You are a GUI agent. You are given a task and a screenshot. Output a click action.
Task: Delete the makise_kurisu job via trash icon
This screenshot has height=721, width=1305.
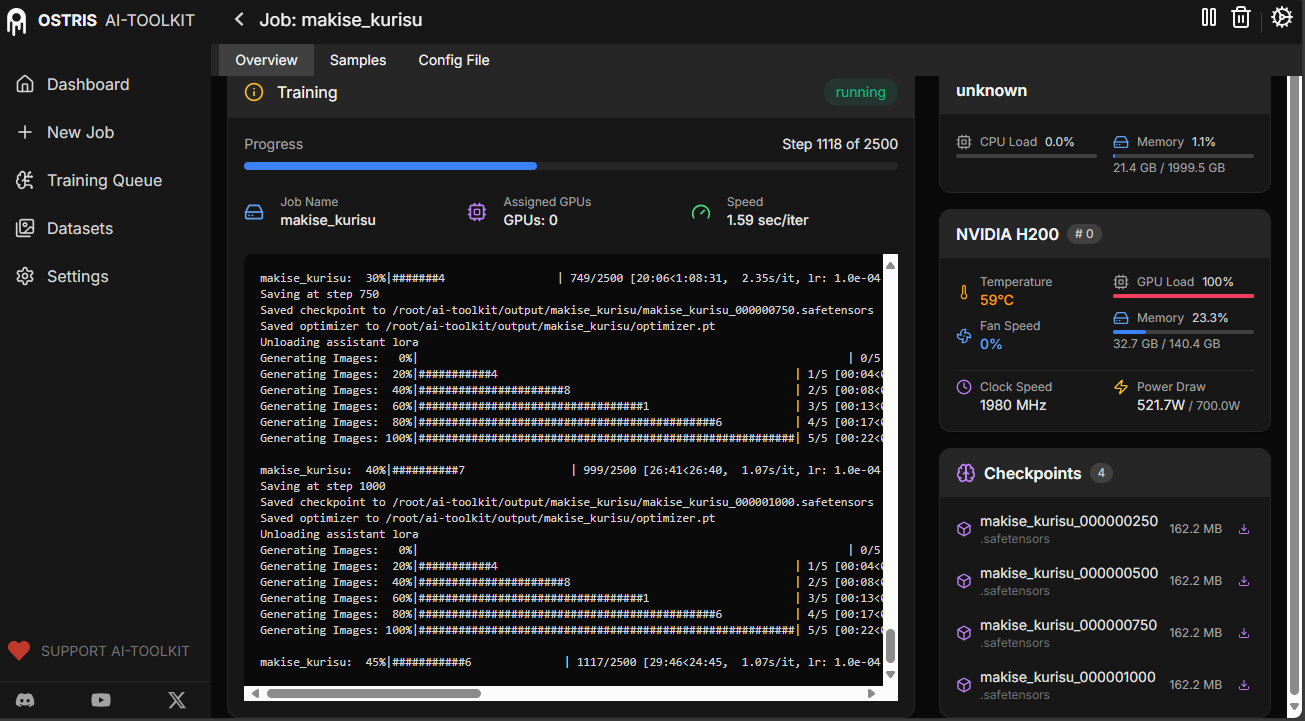pos(1241,18)
